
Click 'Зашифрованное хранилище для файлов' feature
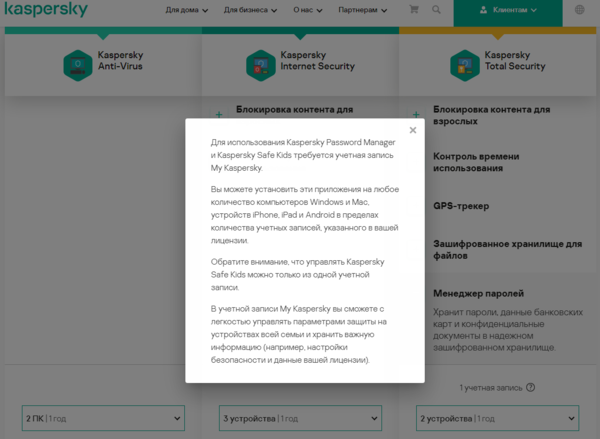pos(507,250)
